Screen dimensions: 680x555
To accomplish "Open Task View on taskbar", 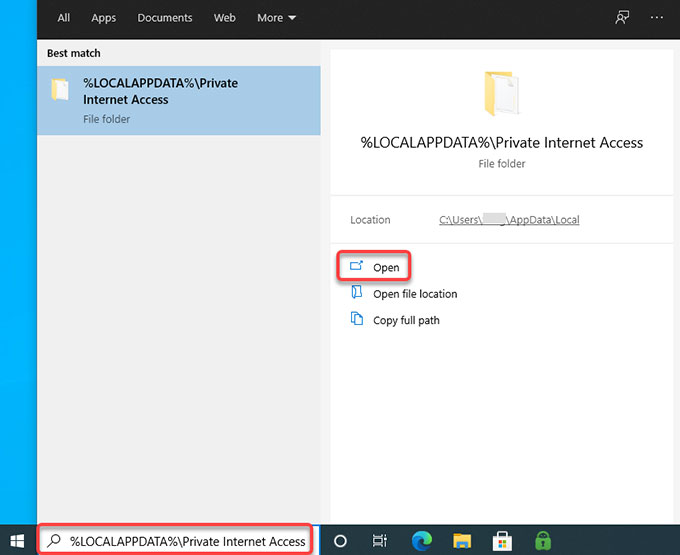I will (379, 541).
